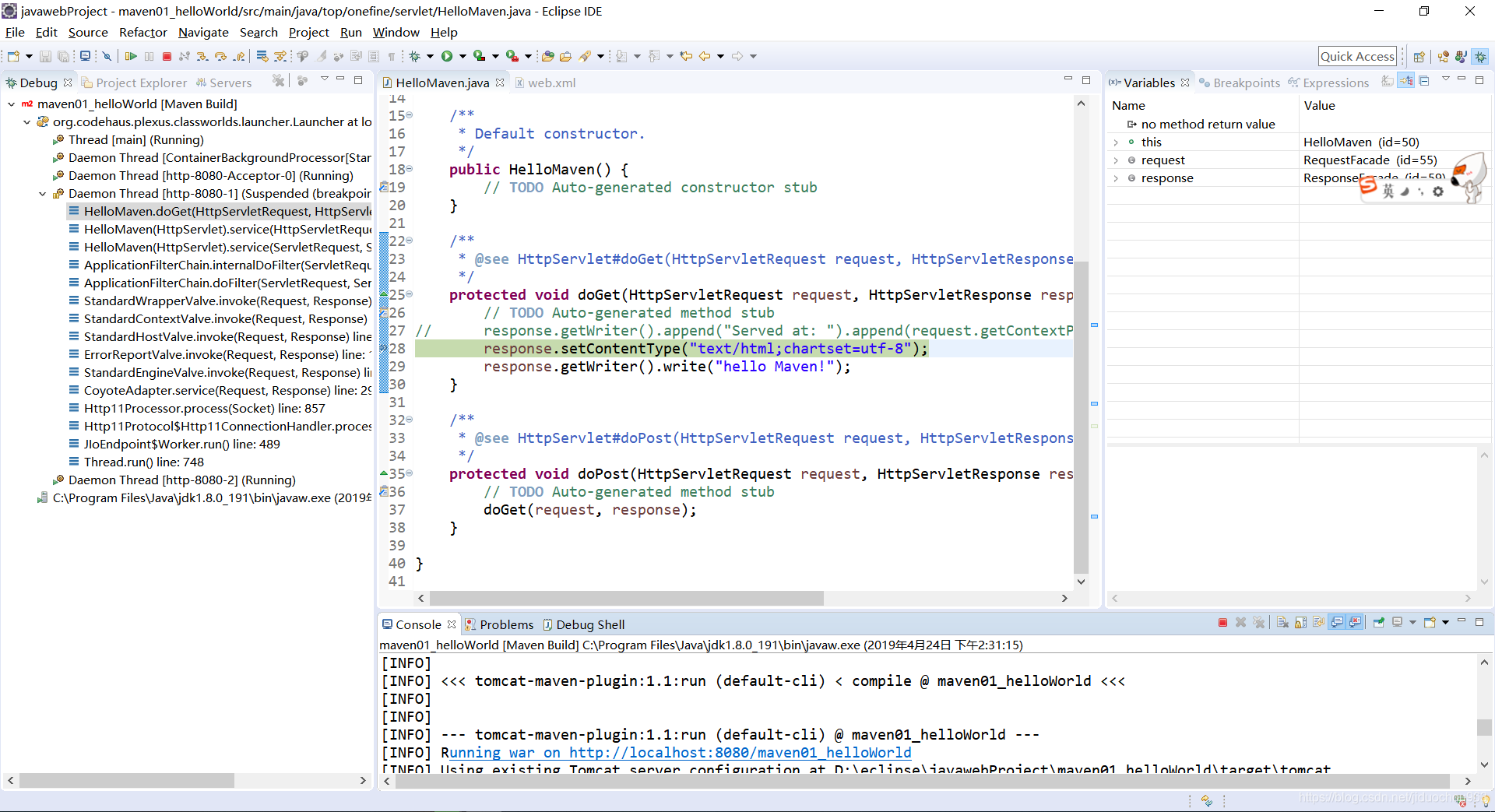Click the editor vertical scrollbar thumb
The height and width of the screenshot is (812, 1495).
(1081, 417)
